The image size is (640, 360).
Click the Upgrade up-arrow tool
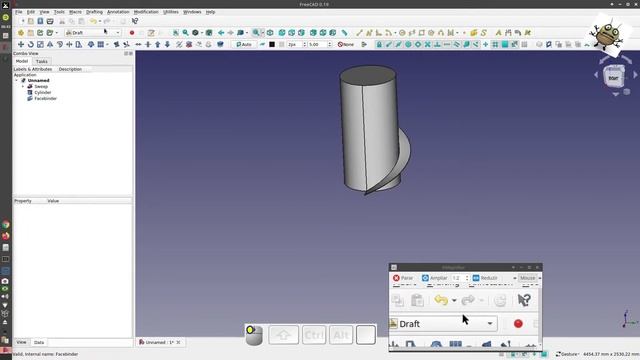pos(158,44)
